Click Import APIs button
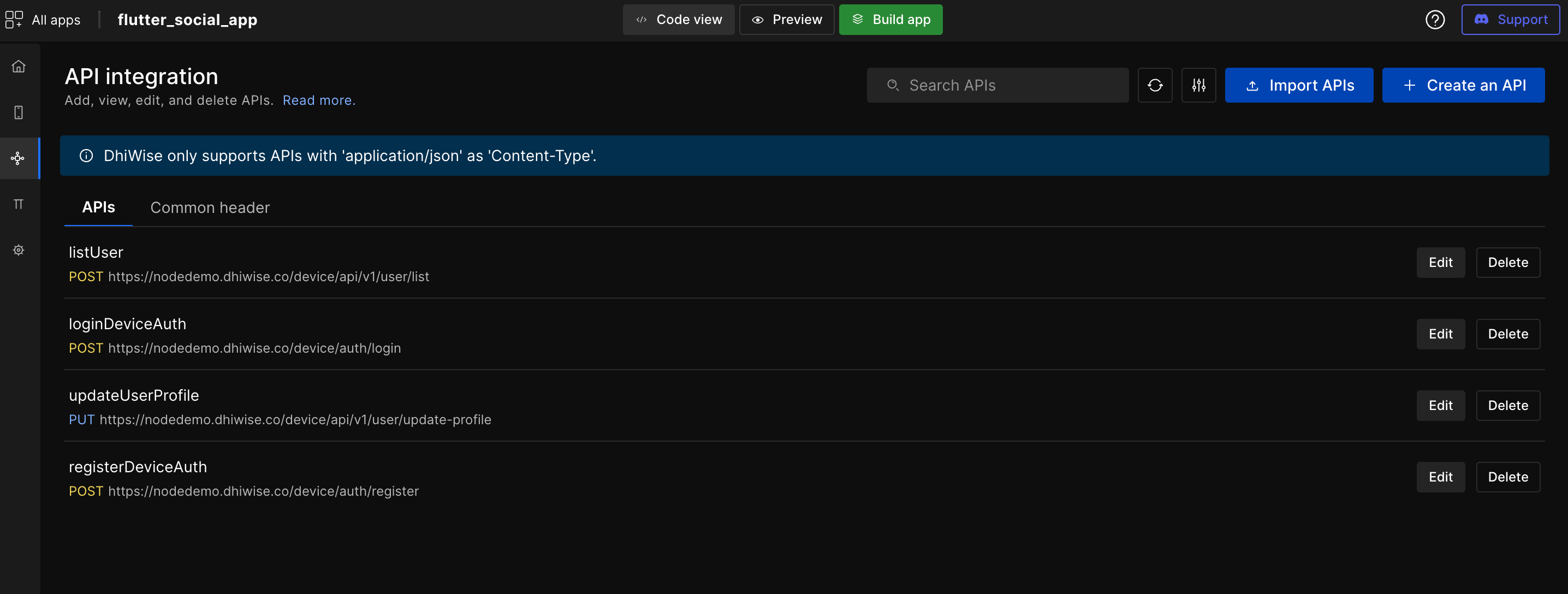 [1299, 85]
